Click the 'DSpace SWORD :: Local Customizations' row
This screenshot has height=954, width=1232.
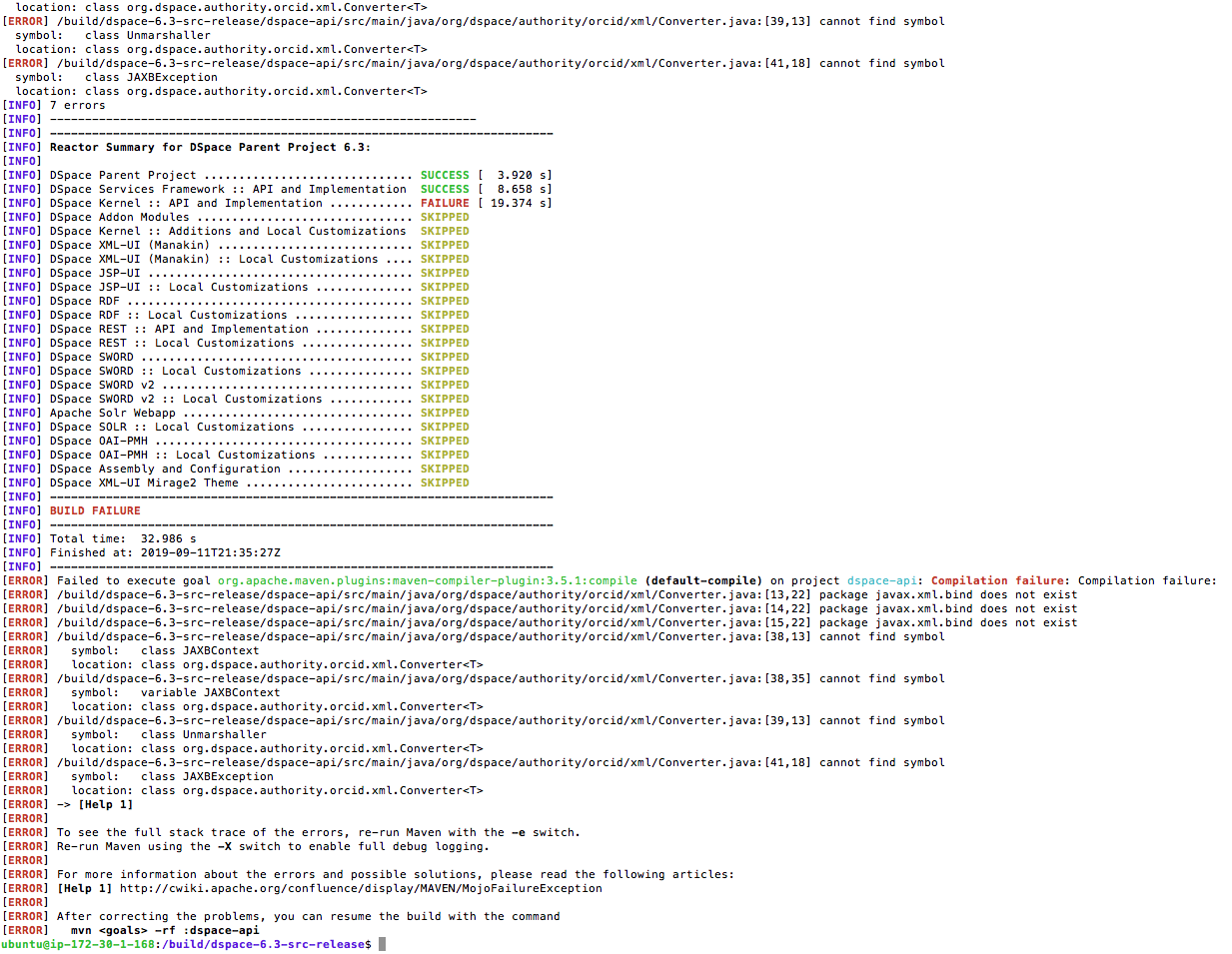pos(236,371)
